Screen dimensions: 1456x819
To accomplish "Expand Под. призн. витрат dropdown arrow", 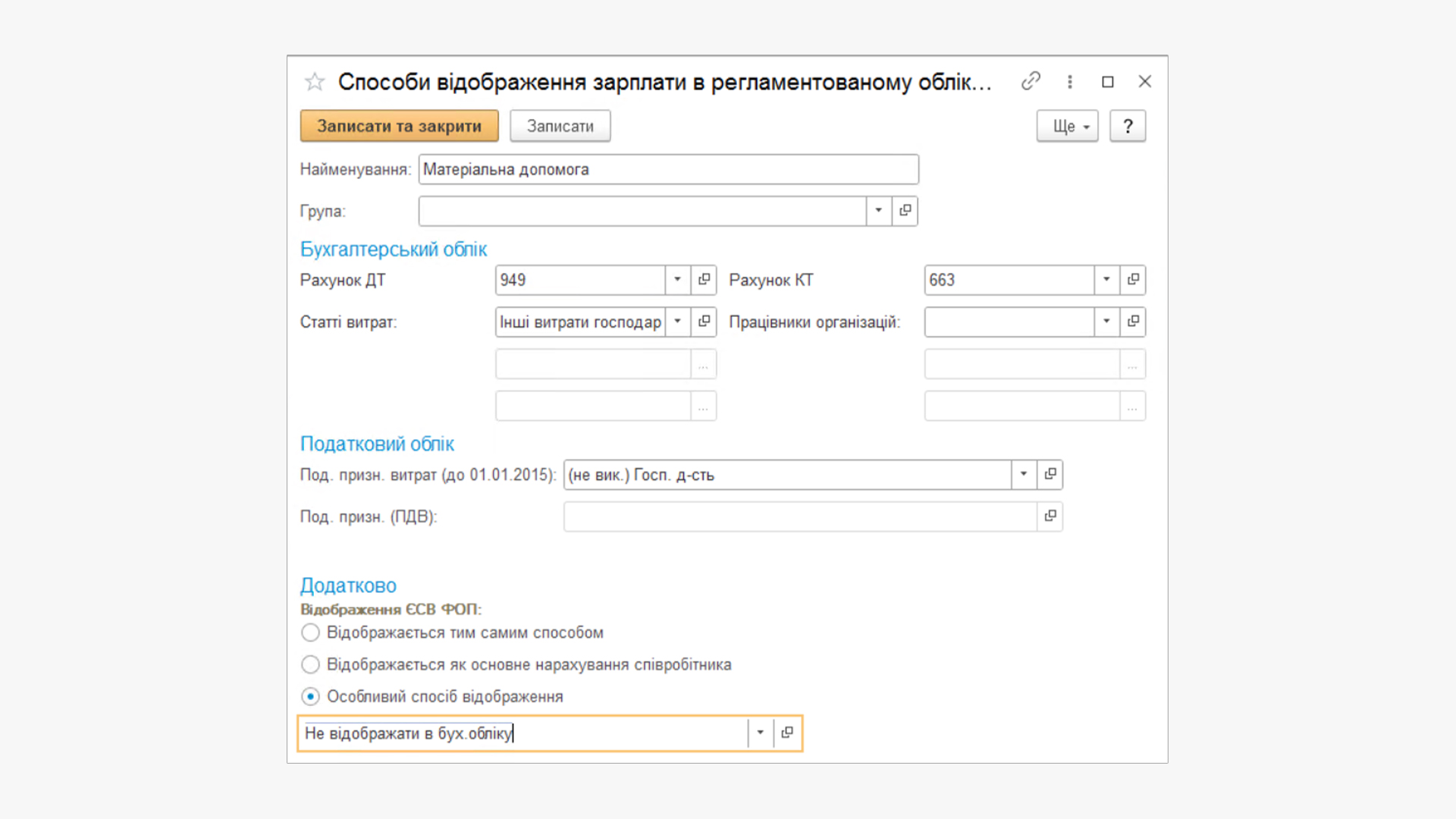I will click(x=1023, y=475).
